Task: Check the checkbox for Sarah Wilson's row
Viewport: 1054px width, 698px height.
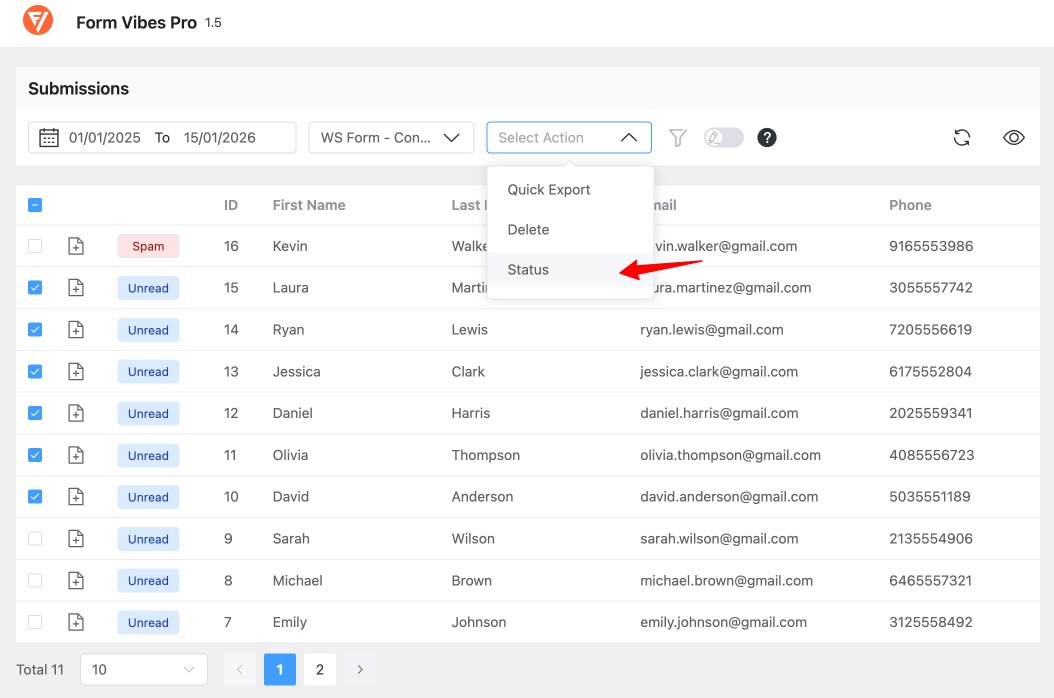Action: [35, 538]
